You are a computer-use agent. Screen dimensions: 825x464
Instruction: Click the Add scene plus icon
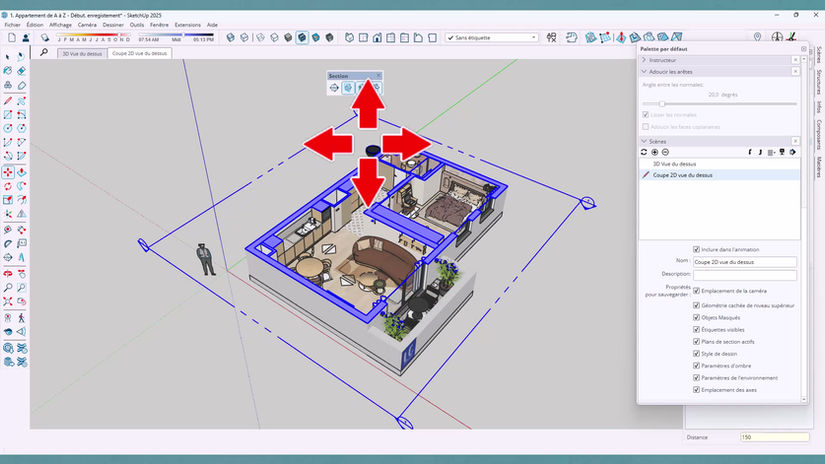tap(655, 152)
